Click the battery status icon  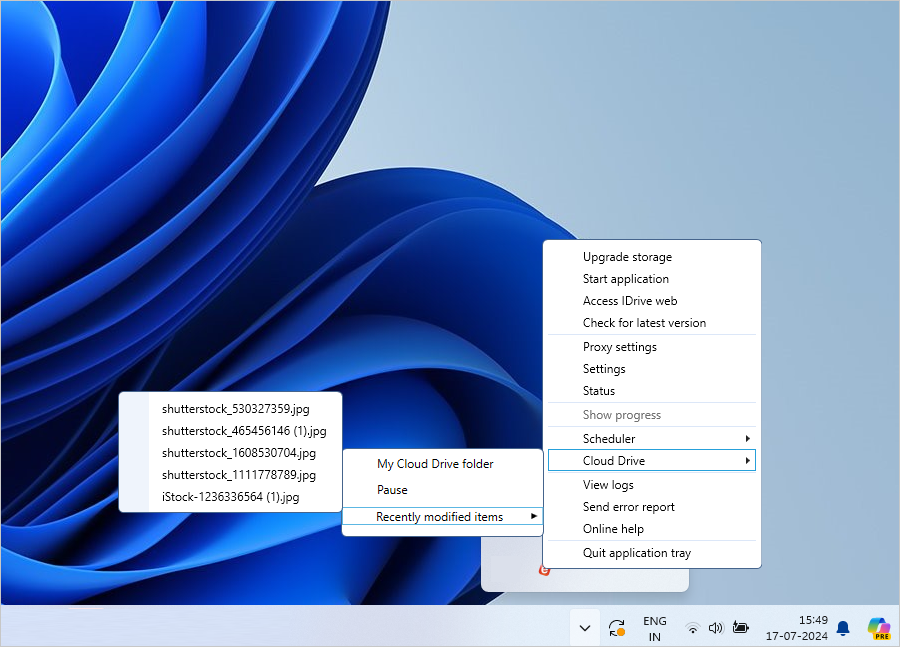[x=740, y=627]
